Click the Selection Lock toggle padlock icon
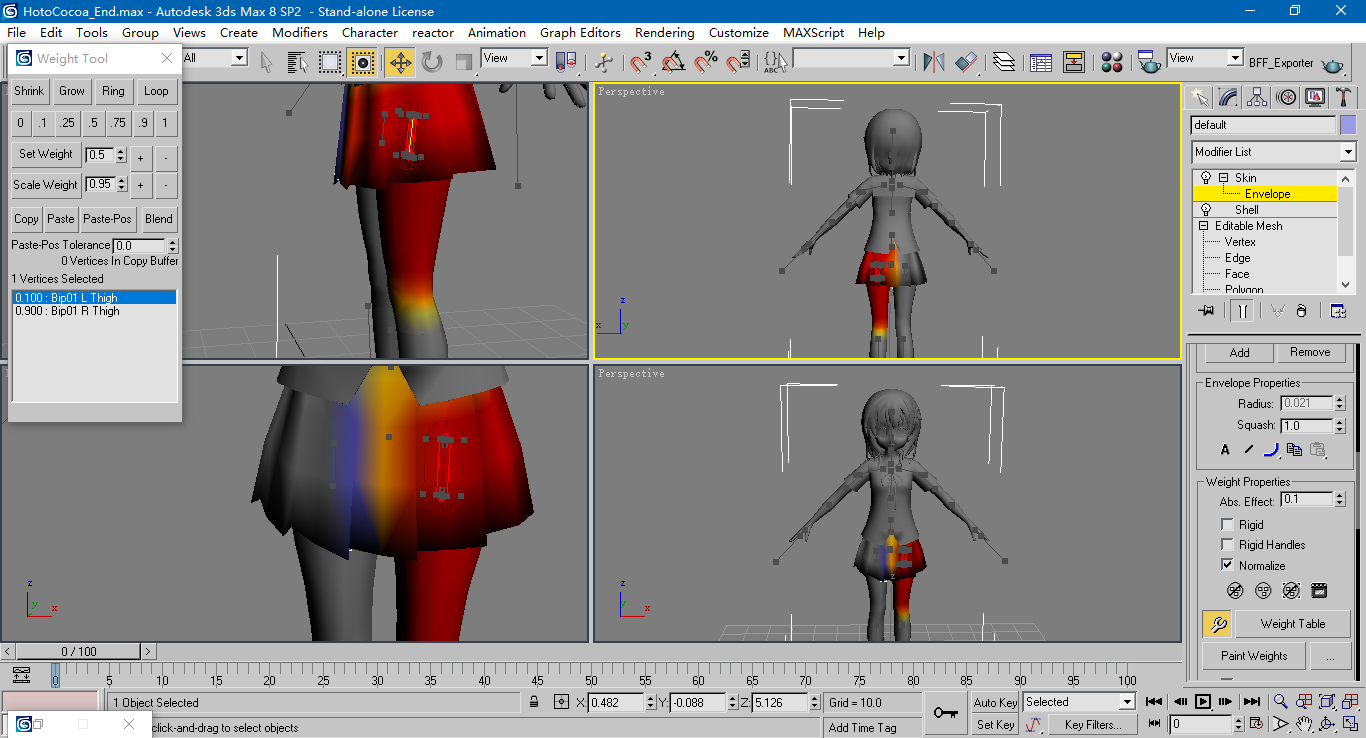Viewport: 1366px width, 738px height. pos(535,702)
